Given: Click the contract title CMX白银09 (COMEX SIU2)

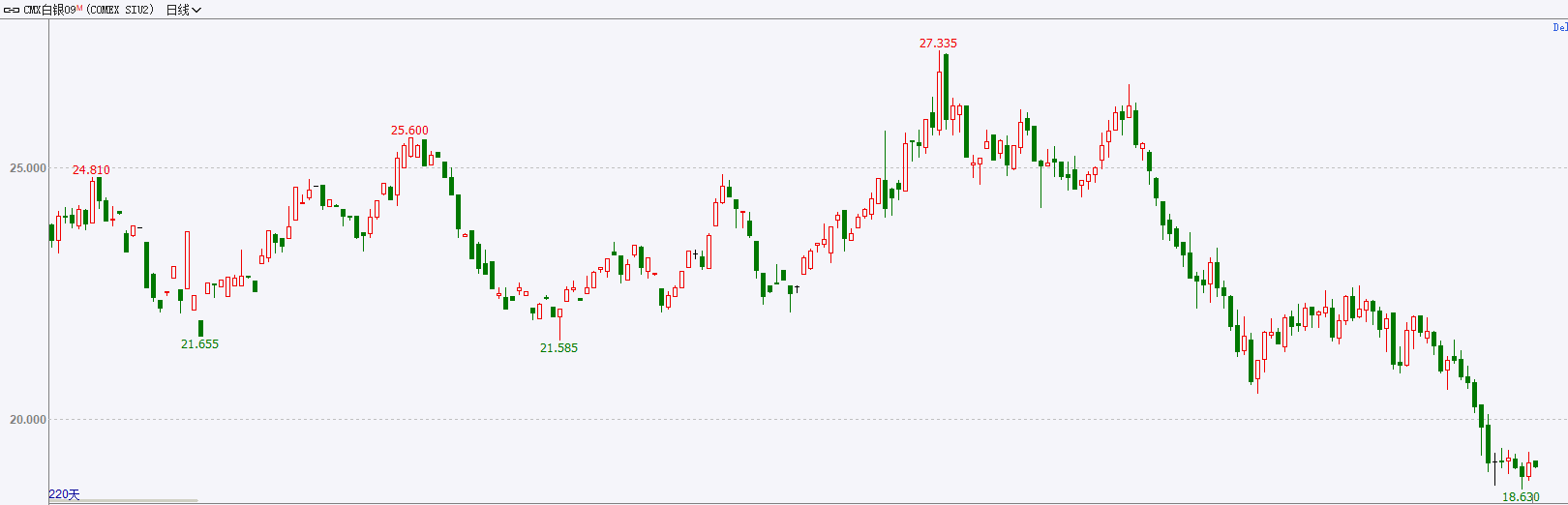Looking at the screenshot, I should (x=88, y=10).
